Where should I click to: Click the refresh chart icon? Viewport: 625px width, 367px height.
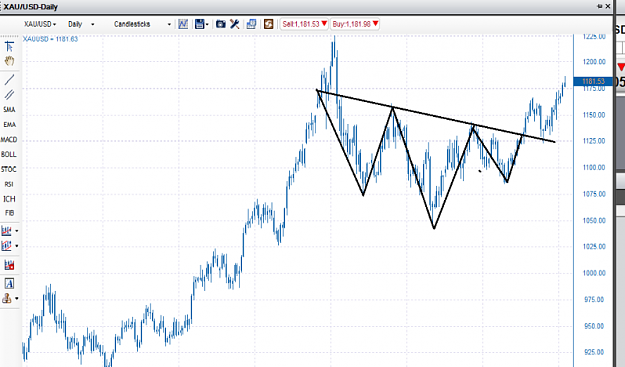click(x=269, y=24)
